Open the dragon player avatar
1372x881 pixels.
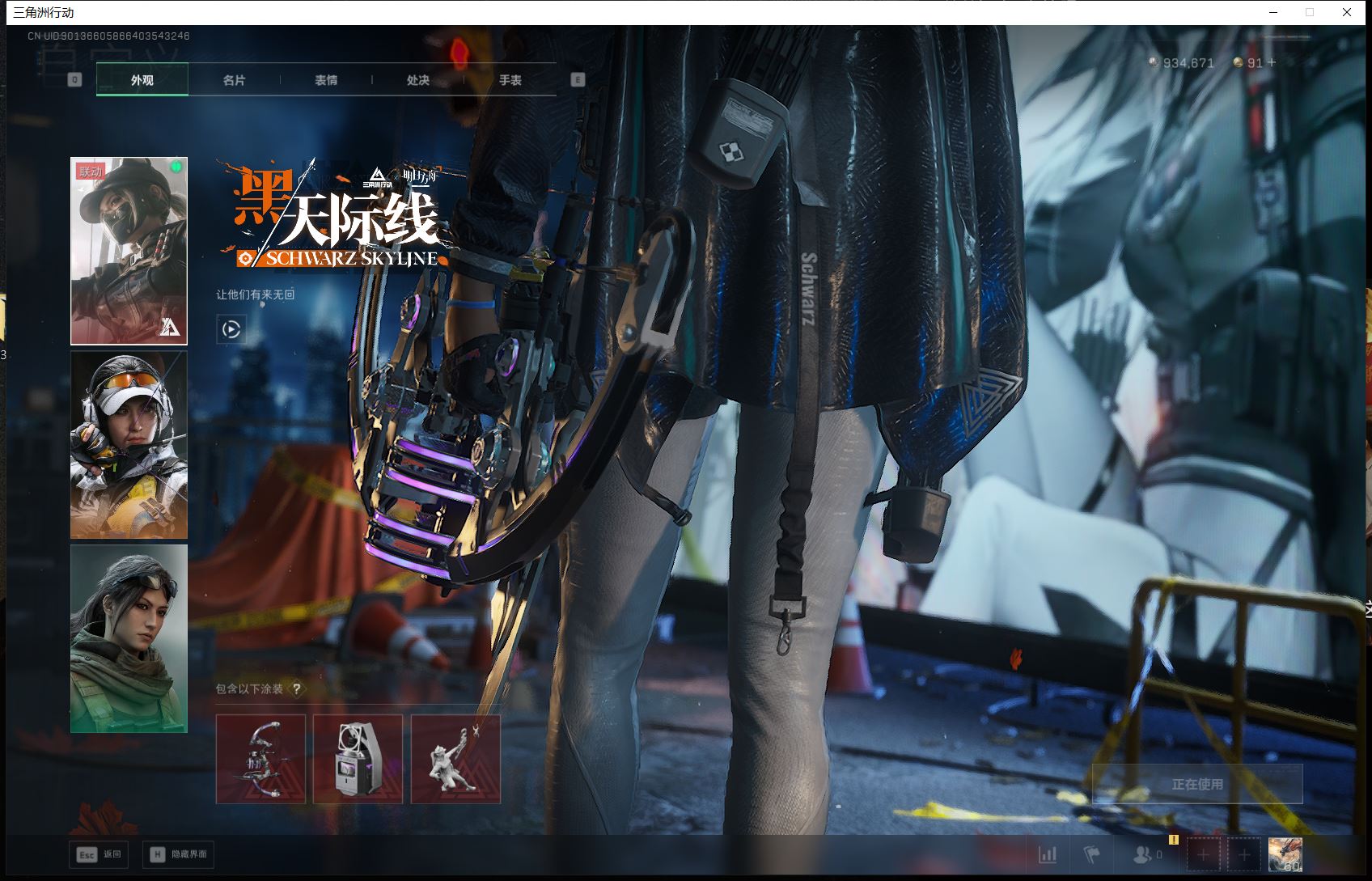[x=1285, y=854]
